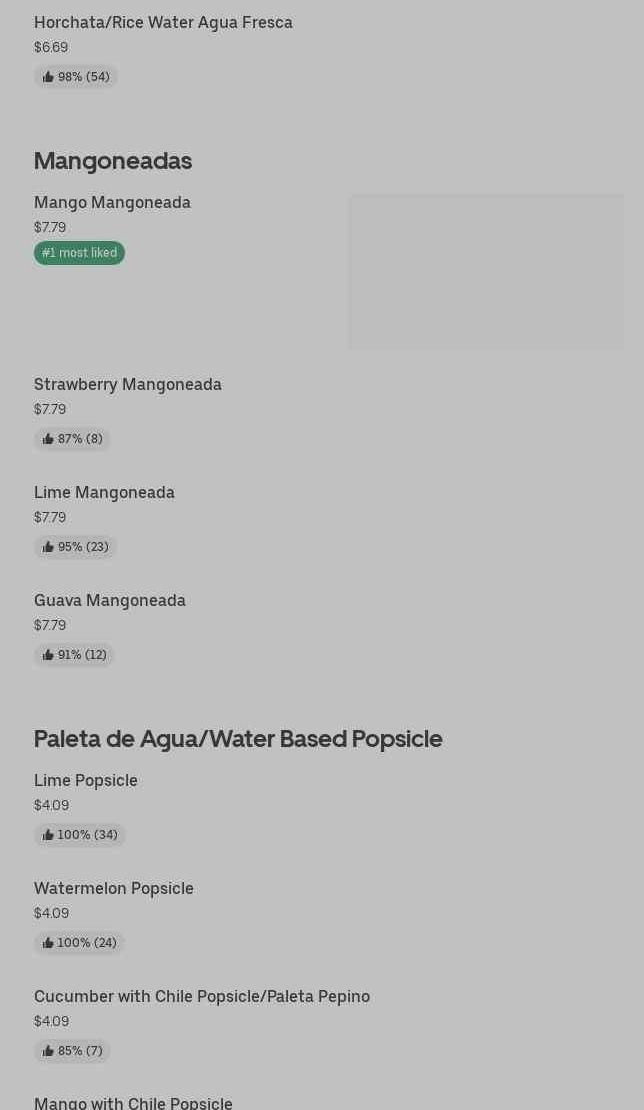Click the #1 most liked badge
Screen dimensions: 644x1110
(79, 253)
